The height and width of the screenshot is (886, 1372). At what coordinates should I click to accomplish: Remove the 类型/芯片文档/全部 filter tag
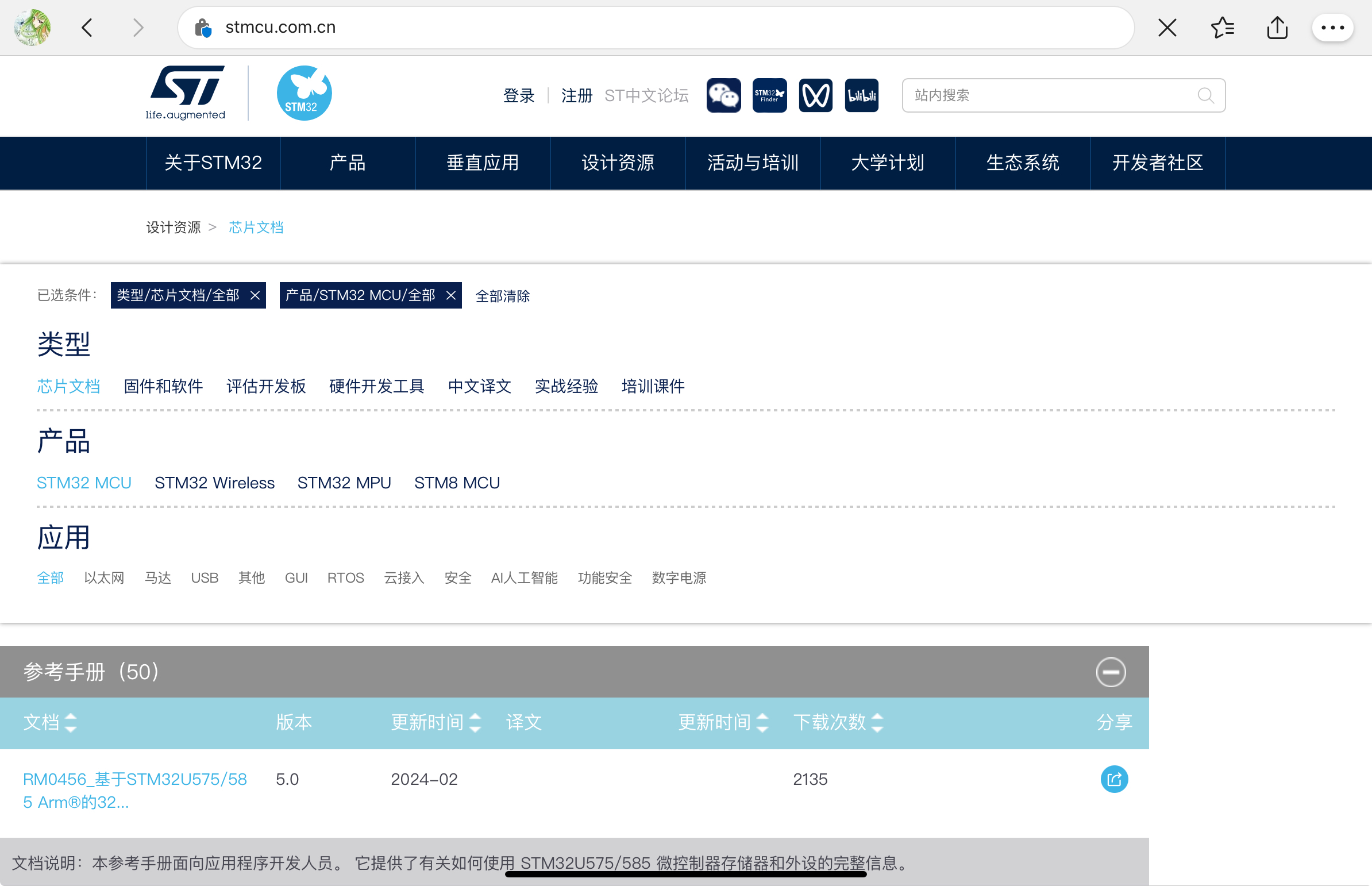255,295
